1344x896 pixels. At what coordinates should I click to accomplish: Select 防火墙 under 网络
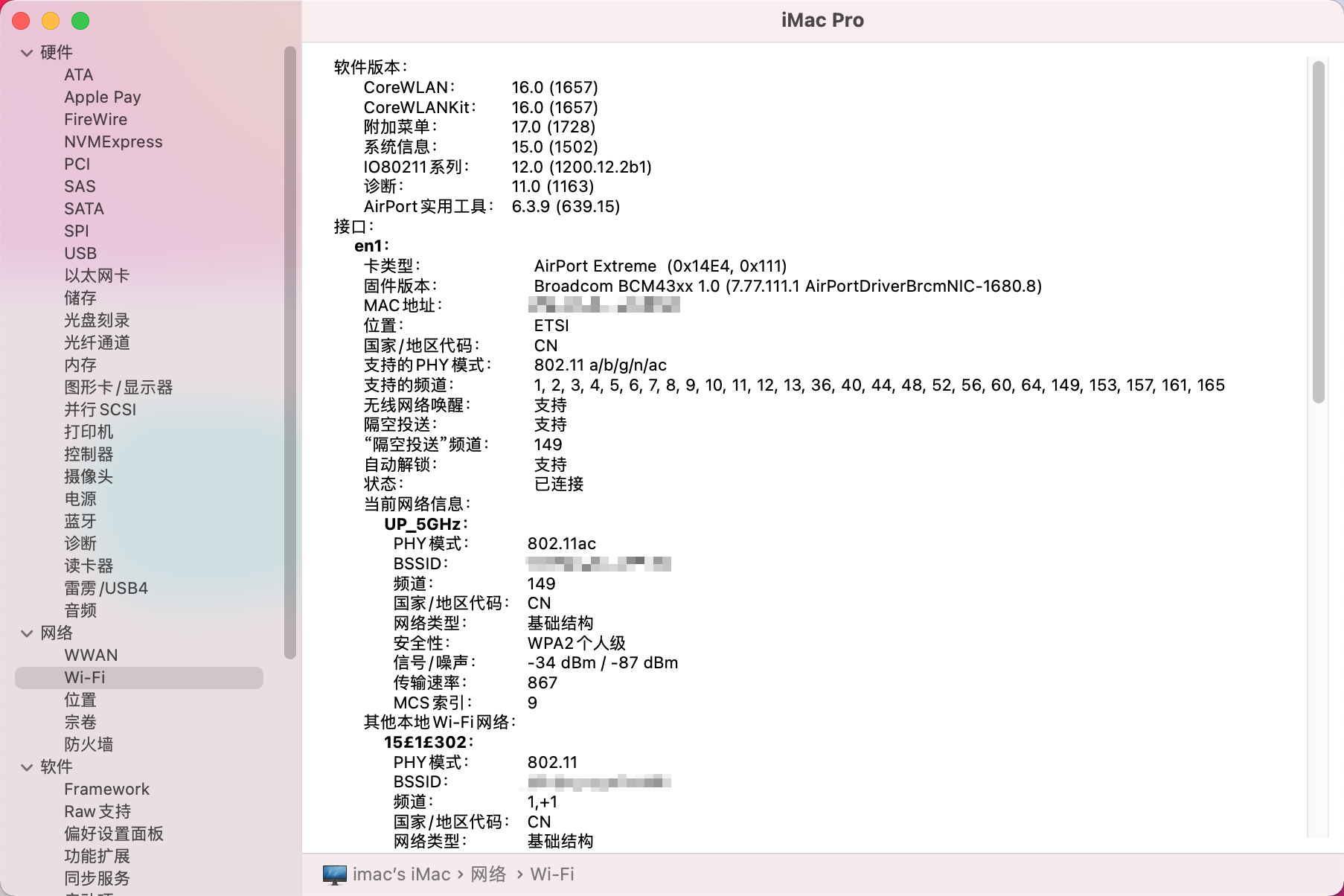[x=89, y=745]
